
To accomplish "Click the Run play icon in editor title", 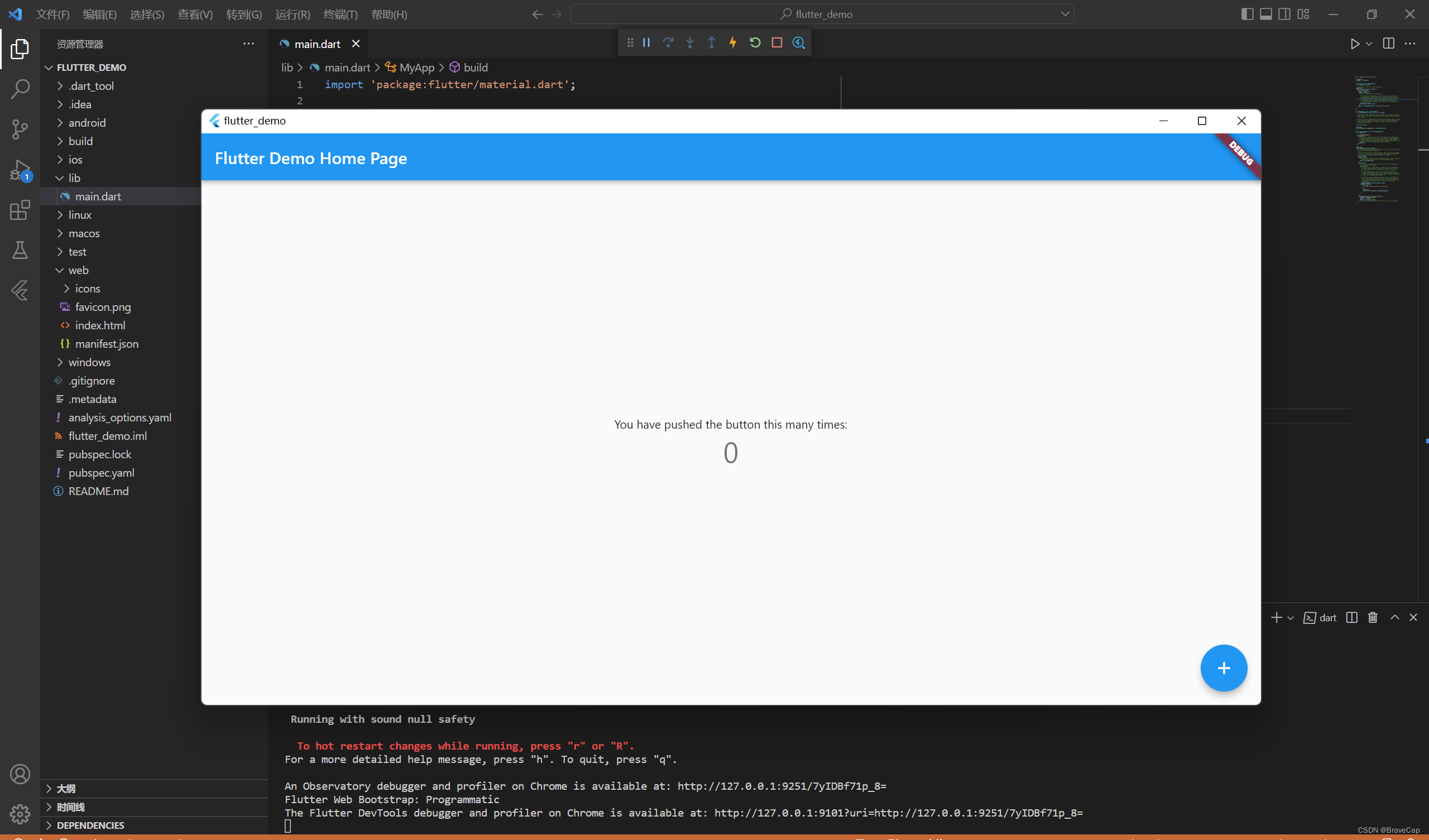I will coord(1355,44).
